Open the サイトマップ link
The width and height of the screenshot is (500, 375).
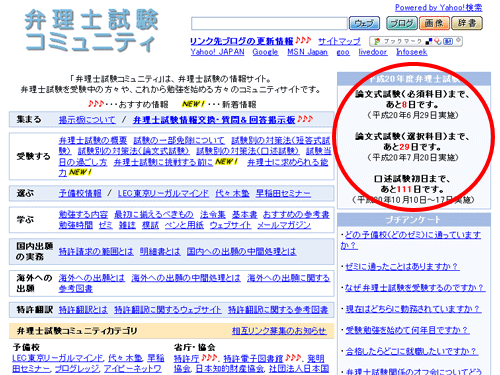coord(339,41)
